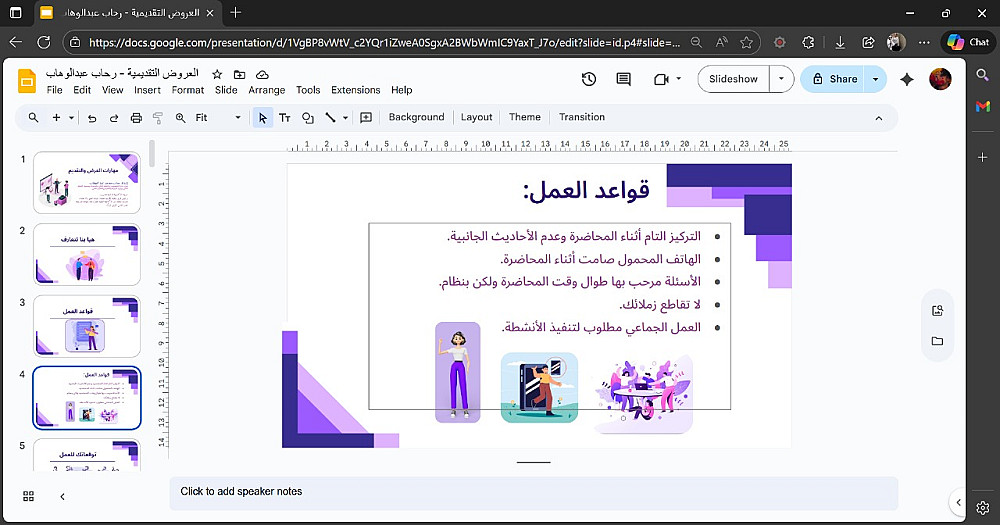Click the add comment toolbar icon
This screenshot has width=1000, height=525.
click(366, 118)
